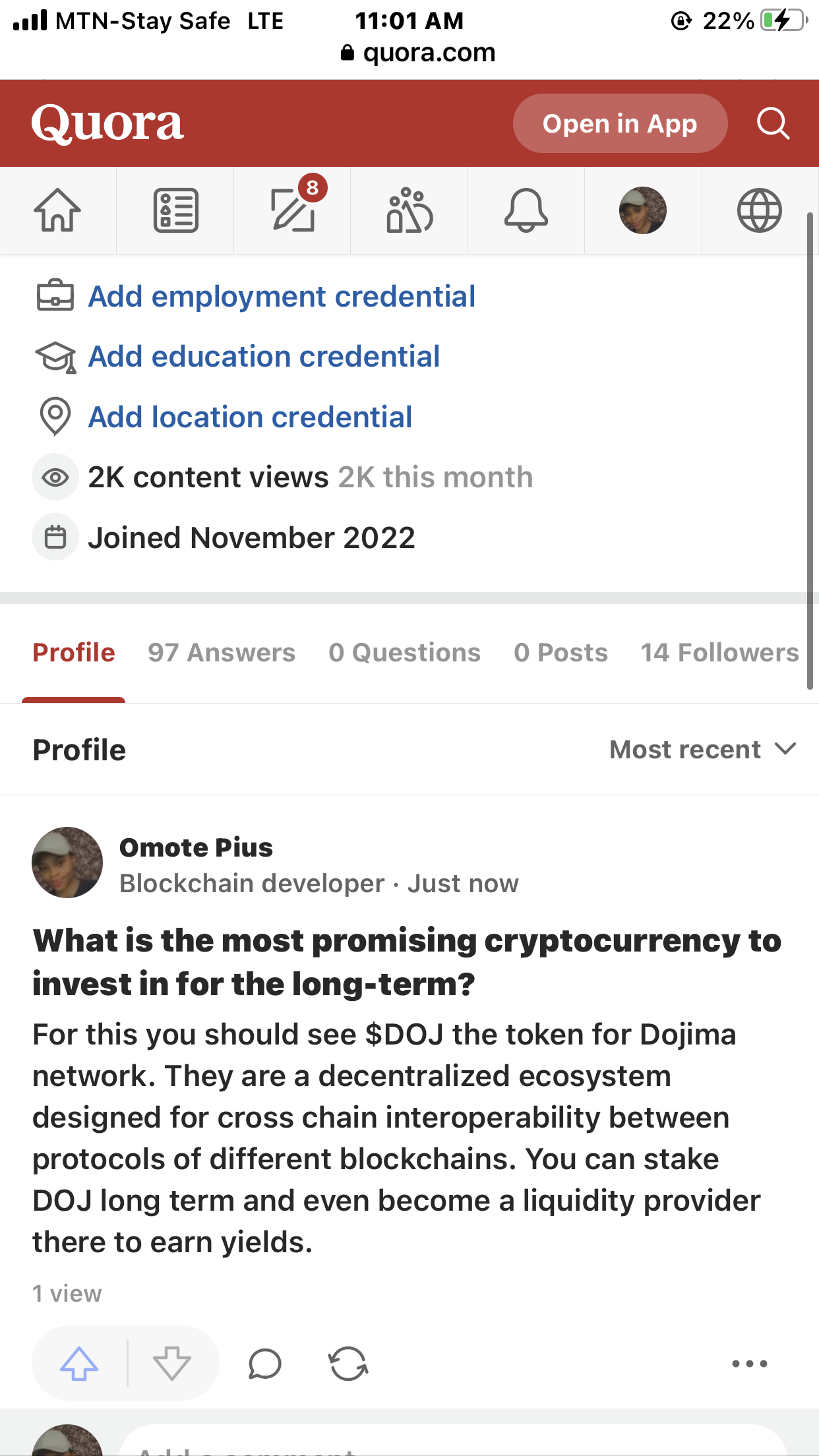Open the Most recent sort dropdown

[x=702, y=750]
